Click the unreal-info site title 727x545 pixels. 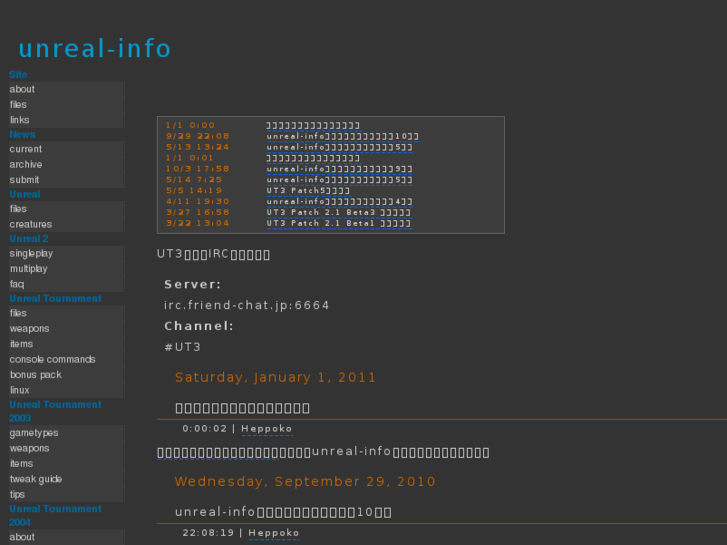coord(95,49)
